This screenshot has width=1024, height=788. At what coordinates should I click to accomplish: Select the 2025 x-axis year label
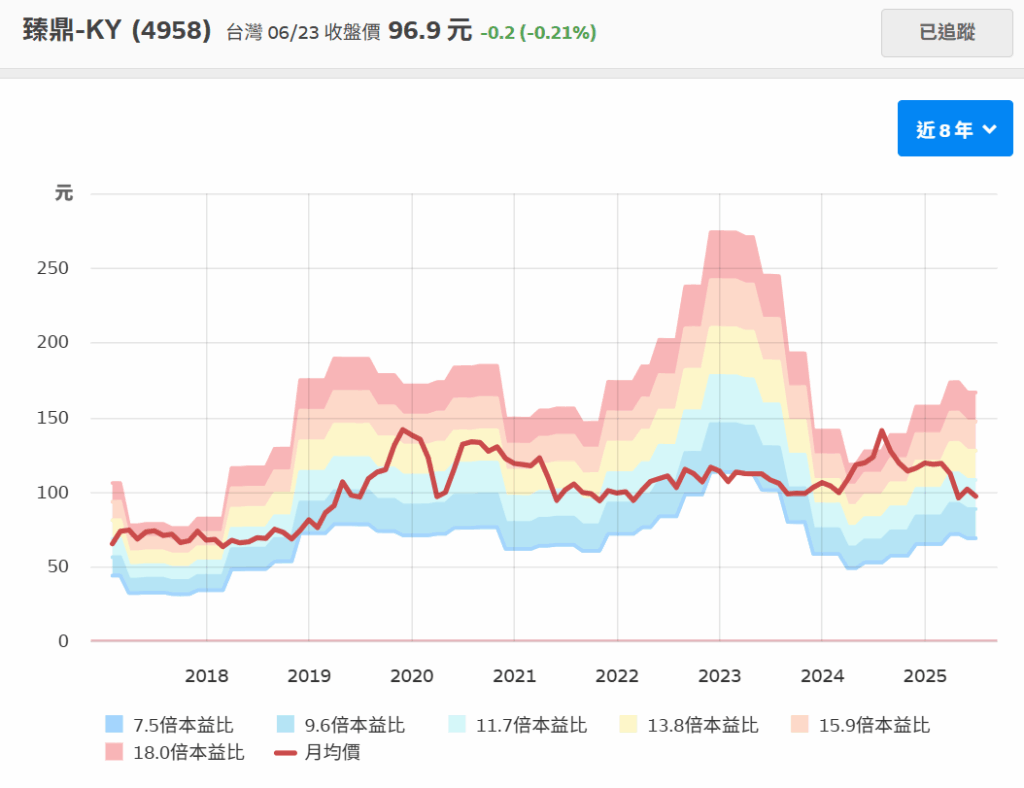[924, 676]
